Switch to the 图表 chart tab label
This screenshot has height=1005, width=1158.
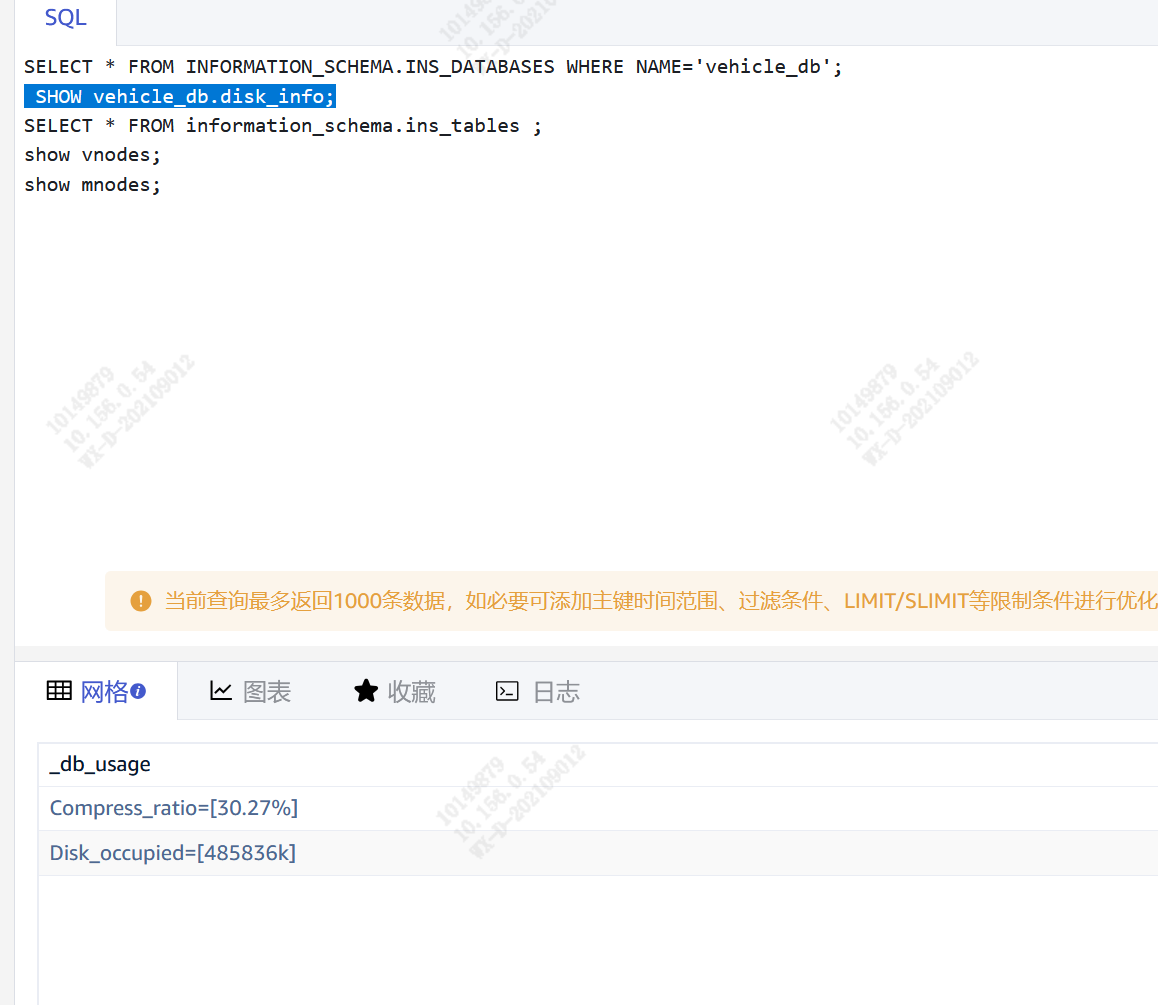pos(267,692)
